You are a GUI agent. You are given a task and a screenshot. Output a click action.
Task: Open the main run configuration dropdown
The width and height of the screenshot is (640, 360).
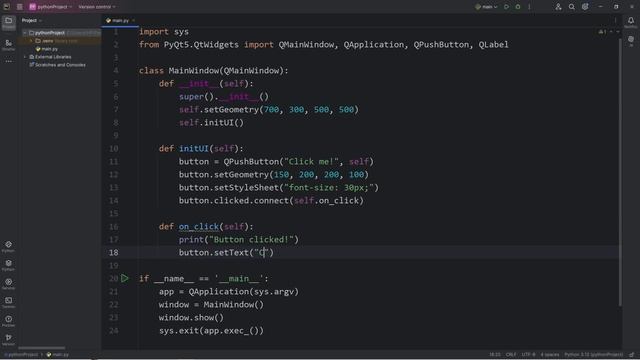tap(487, 7)
